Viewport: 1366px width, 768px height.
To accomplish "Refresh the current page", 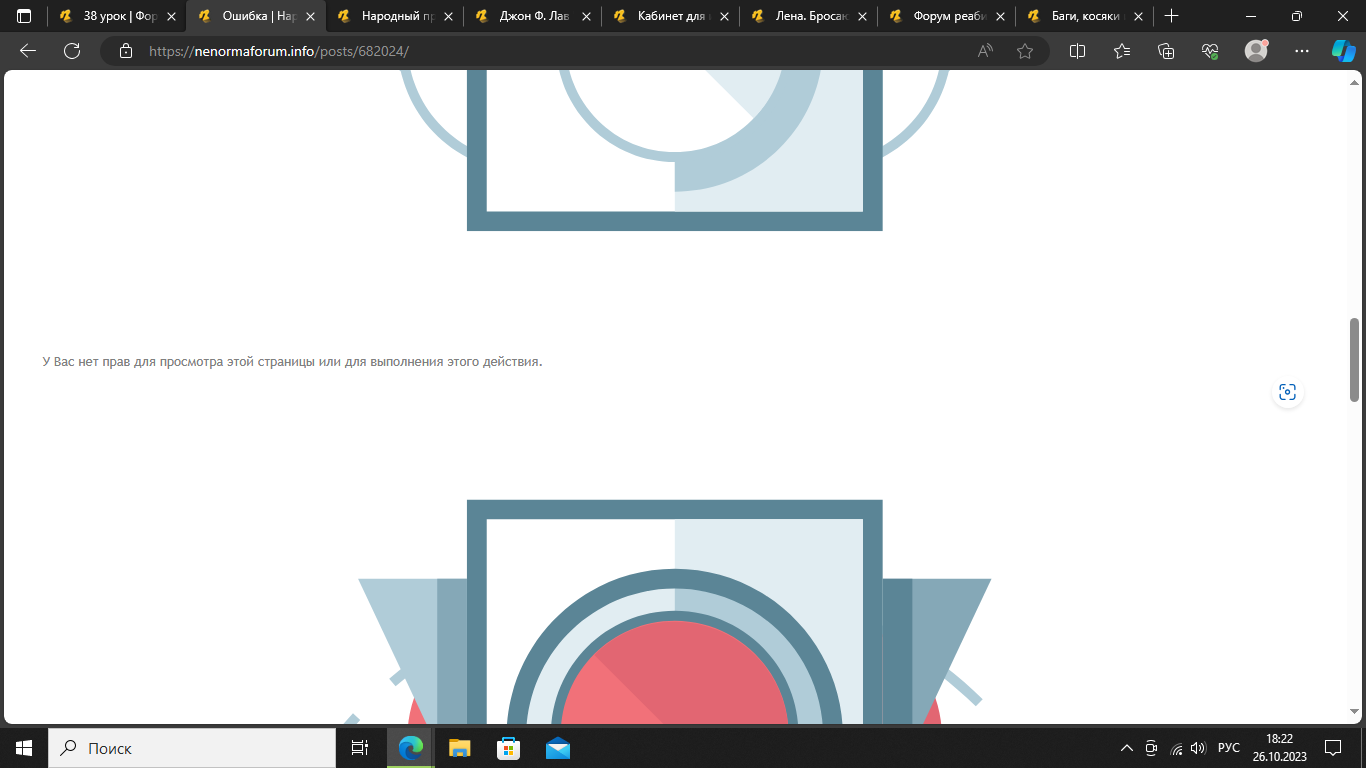I will [x=71, y=51].
